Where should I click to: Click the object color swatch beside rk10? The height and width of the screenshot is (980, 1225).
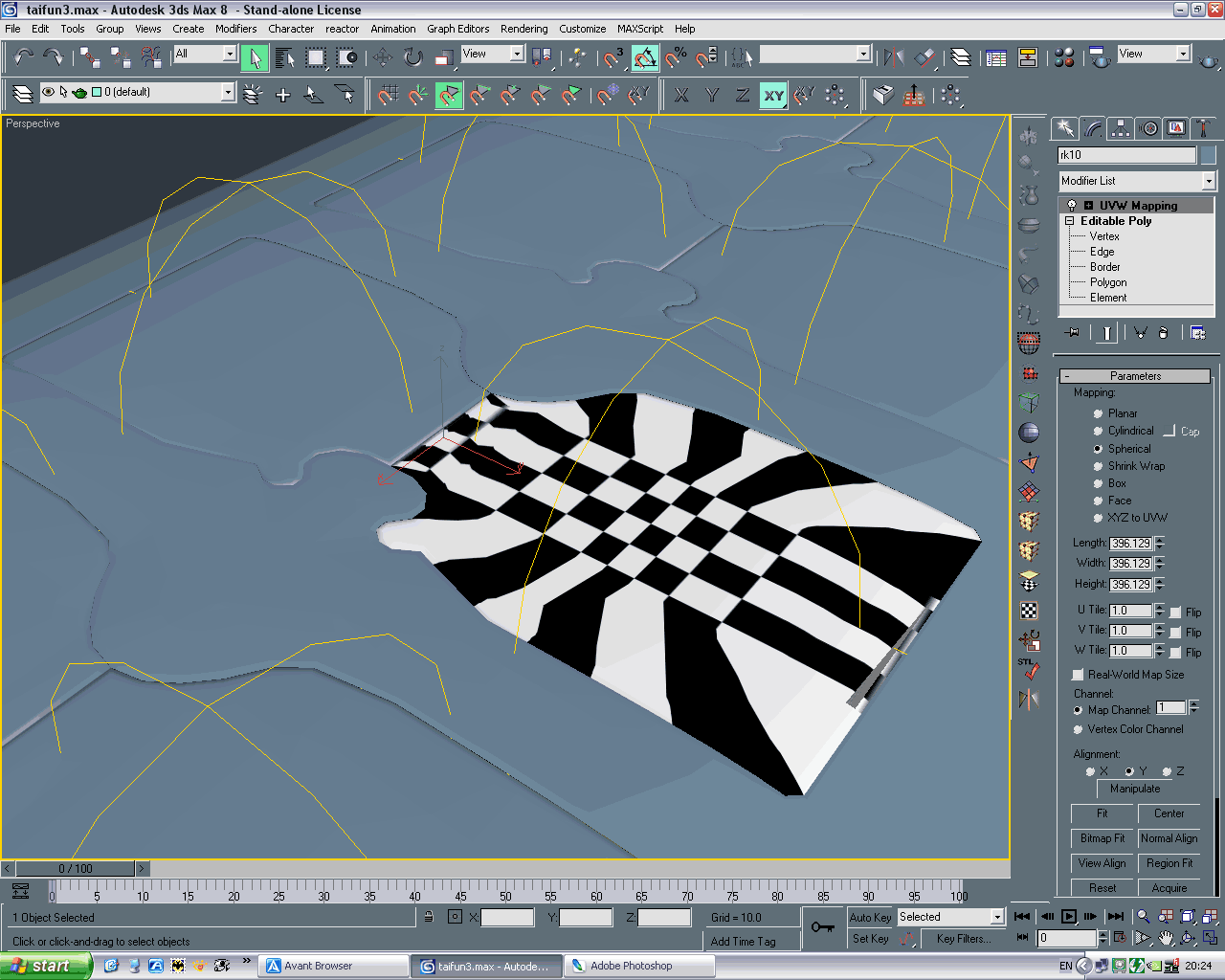pos(1208,155)
